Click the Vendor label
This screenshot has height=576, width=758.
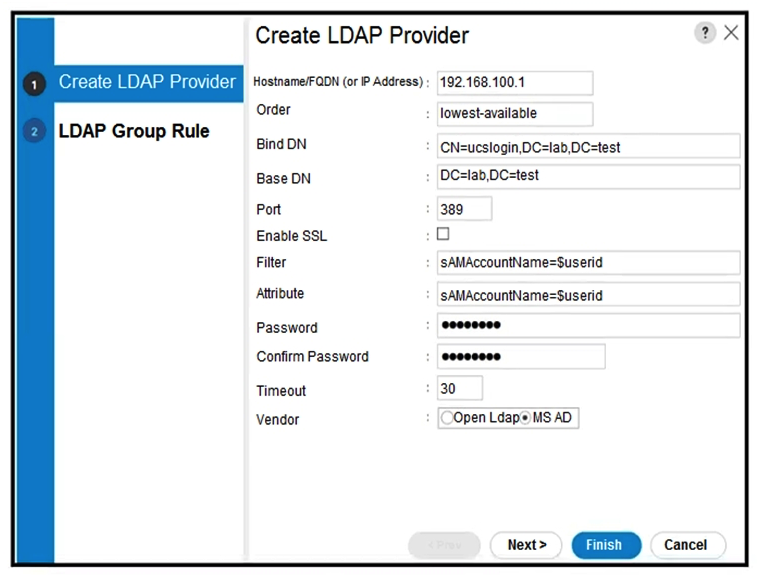point(277,419)
